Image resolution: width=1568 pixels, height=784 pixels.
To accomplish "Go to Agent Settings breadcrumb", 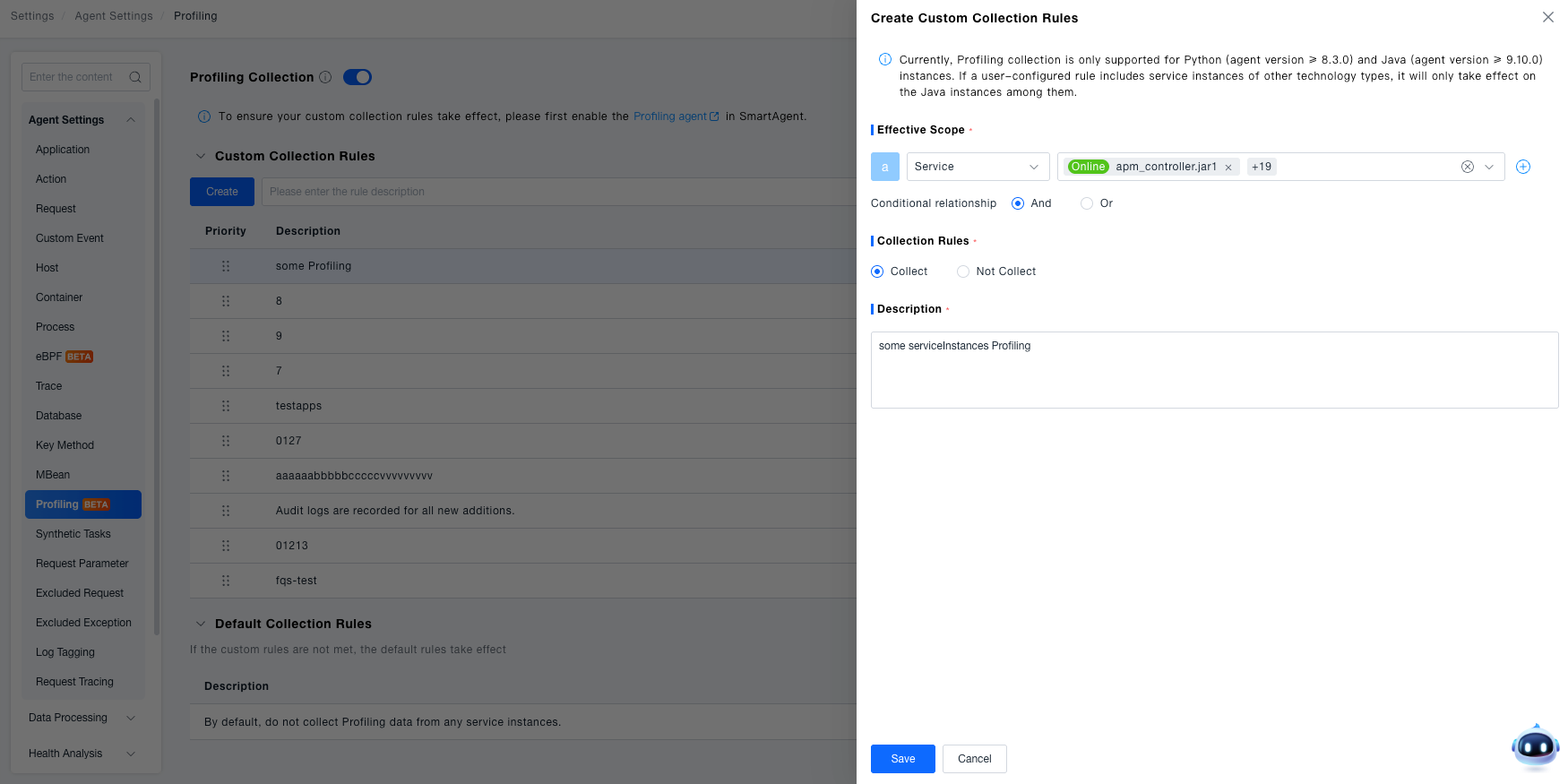I will [114, 16].
